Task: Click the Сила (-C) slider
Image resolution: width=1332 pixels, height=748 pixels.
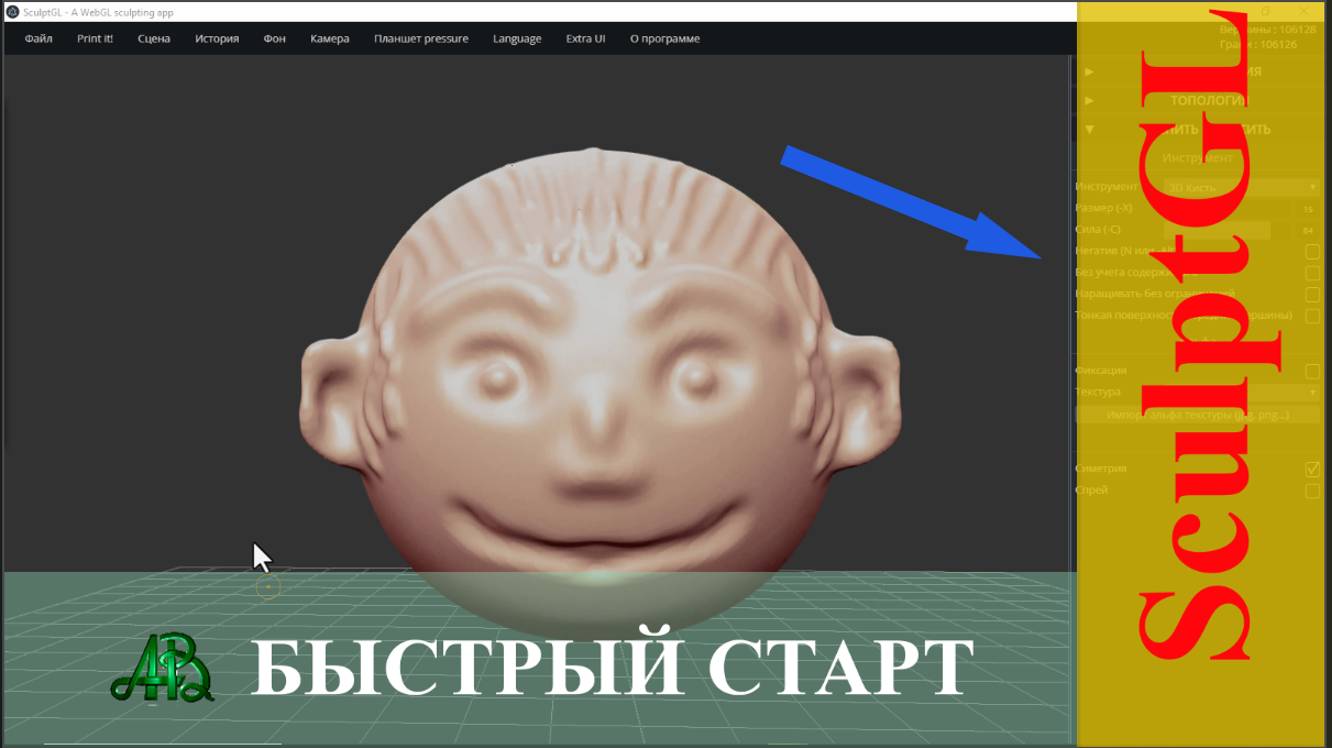Action: pos(1227,230)
